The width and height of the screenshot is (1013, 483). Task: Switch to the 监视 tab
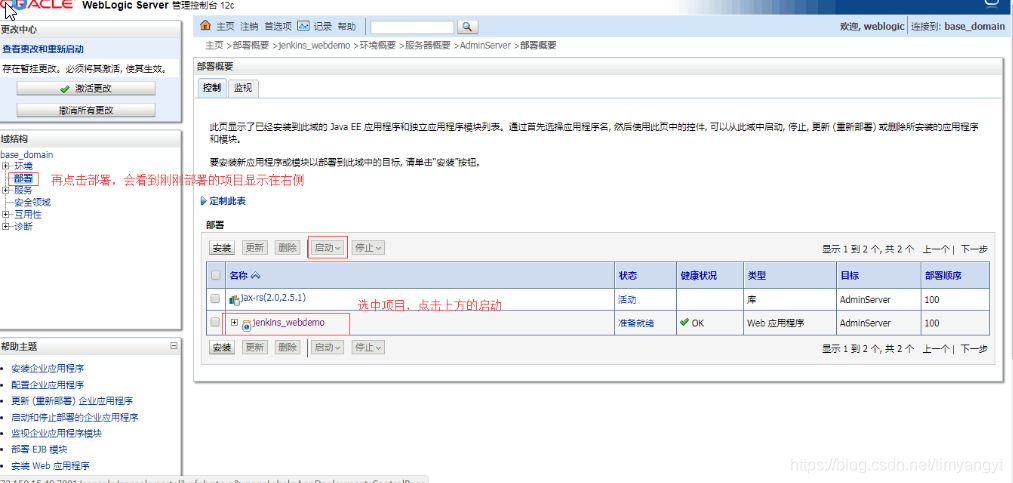pos(243,88)
